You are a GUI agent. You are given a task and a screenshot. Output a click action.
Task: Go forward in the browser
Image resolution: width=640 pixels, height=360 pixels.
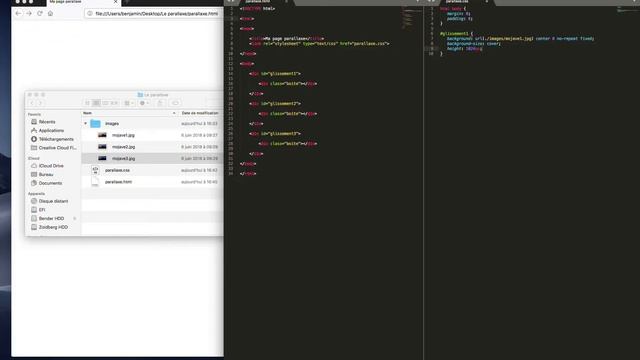(29, 13)
